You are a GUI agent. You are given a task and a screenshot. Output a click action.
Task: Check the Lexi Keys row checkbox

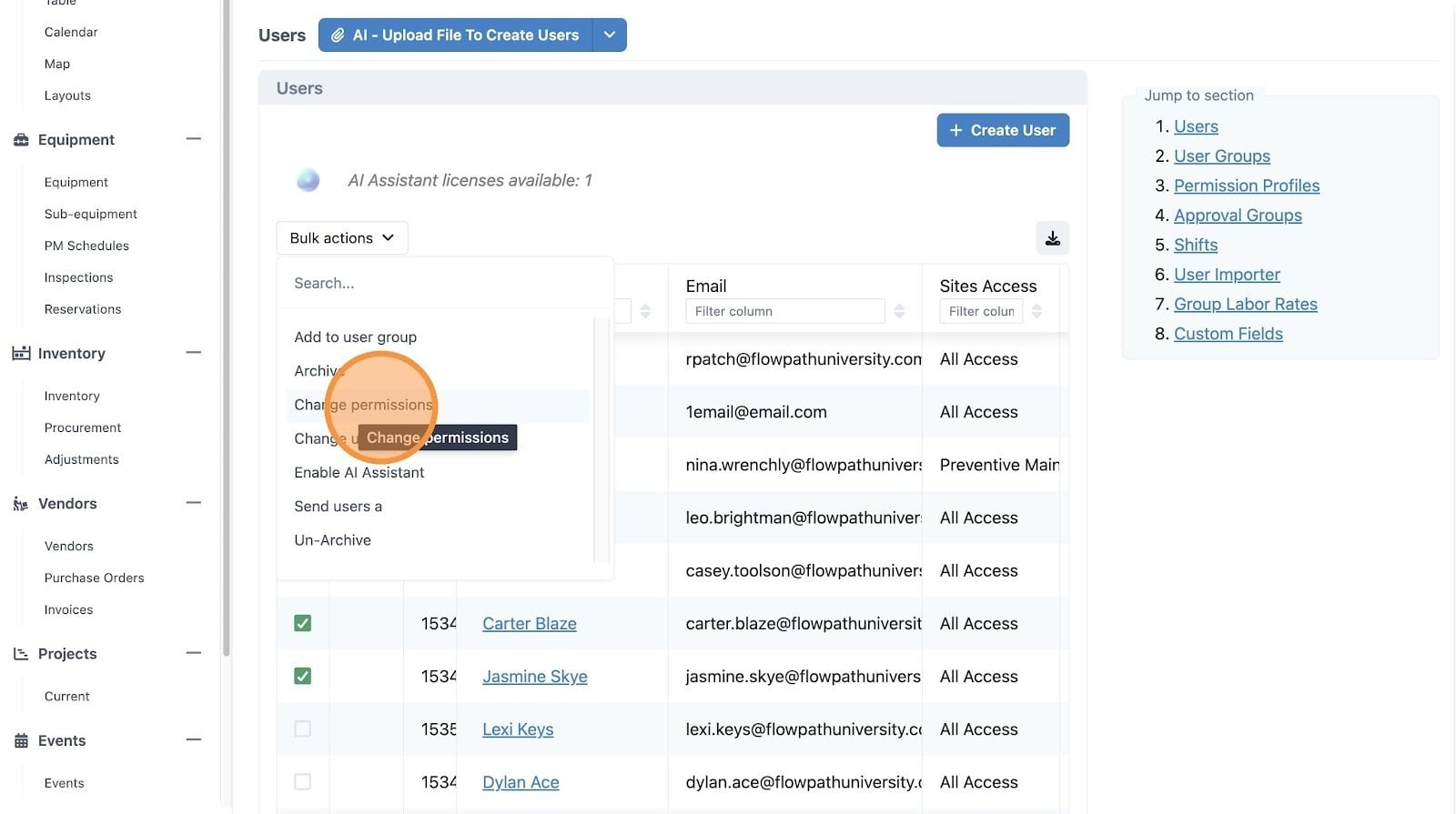303,729
